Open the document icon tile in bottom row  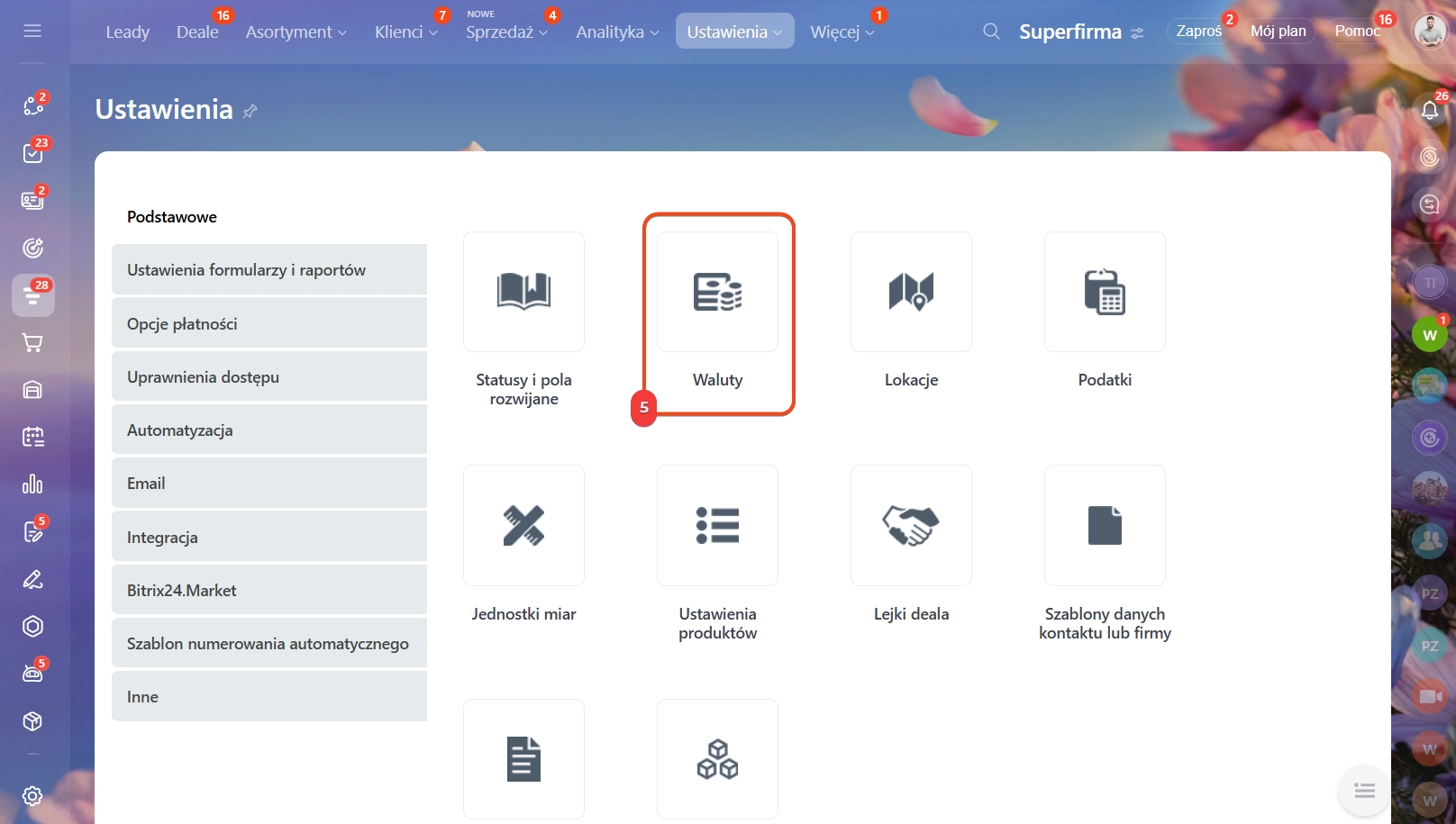tap(523, 759)
